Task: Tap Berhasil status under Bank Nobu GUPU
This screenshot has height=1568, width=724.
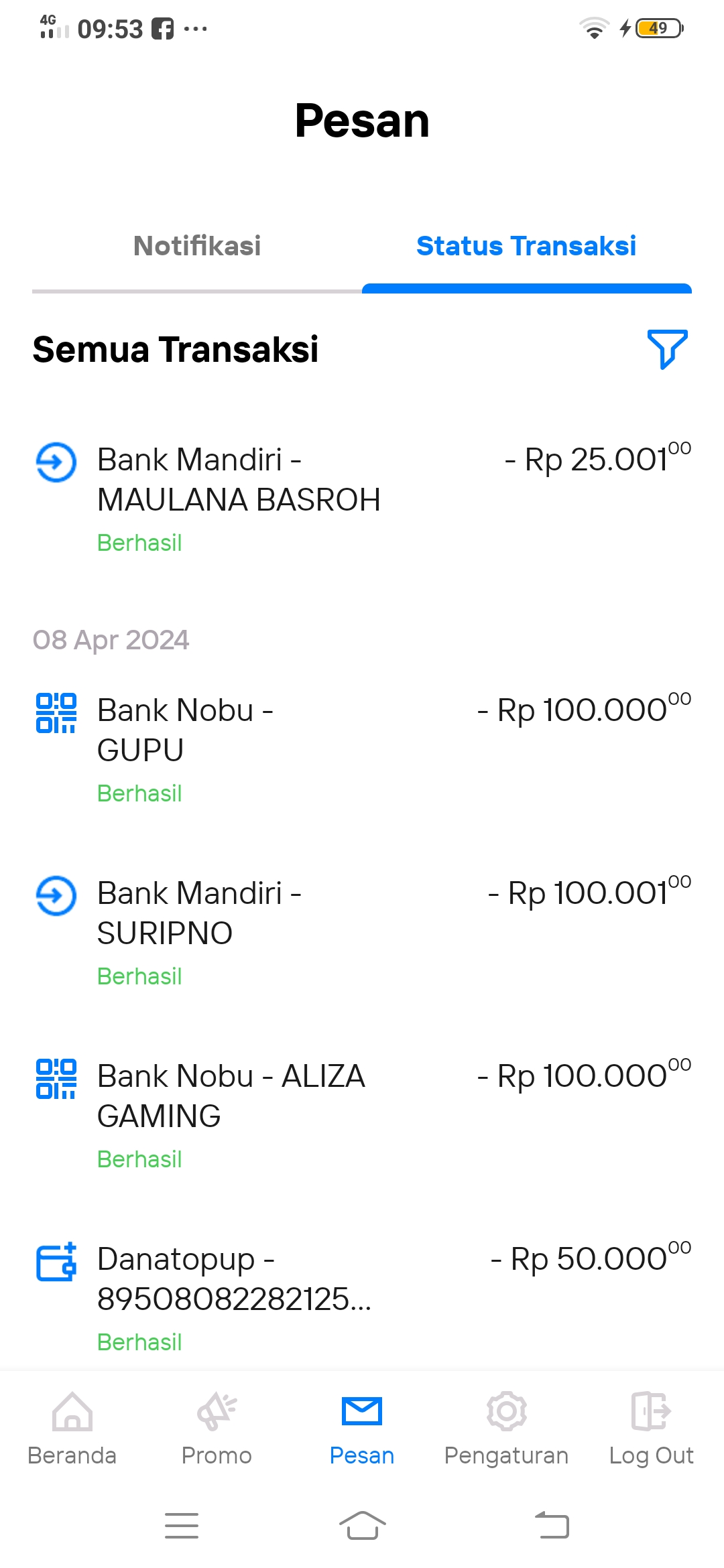Action: (x=139, y=793)
